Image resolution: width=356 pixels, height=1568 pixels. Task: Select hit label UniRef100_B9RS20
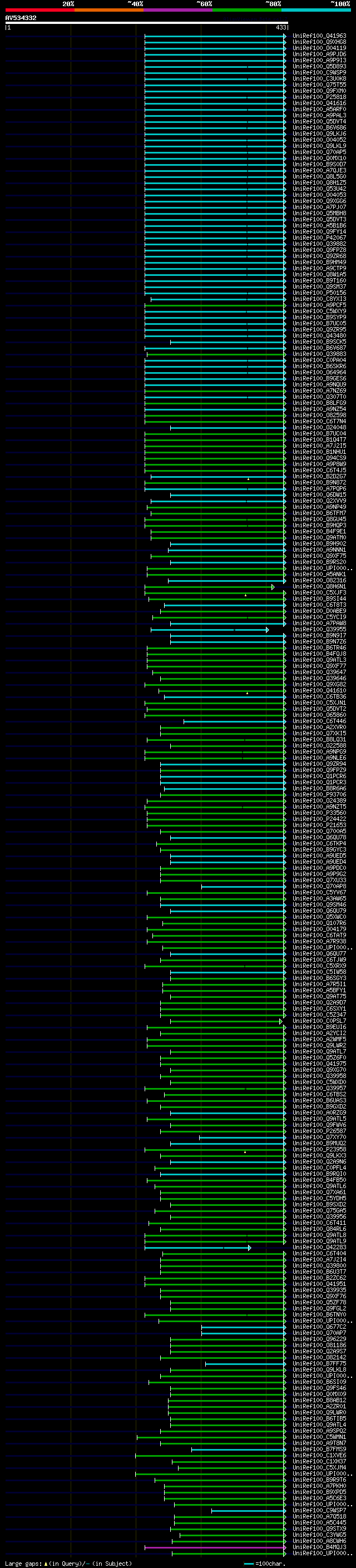point(319,562)
